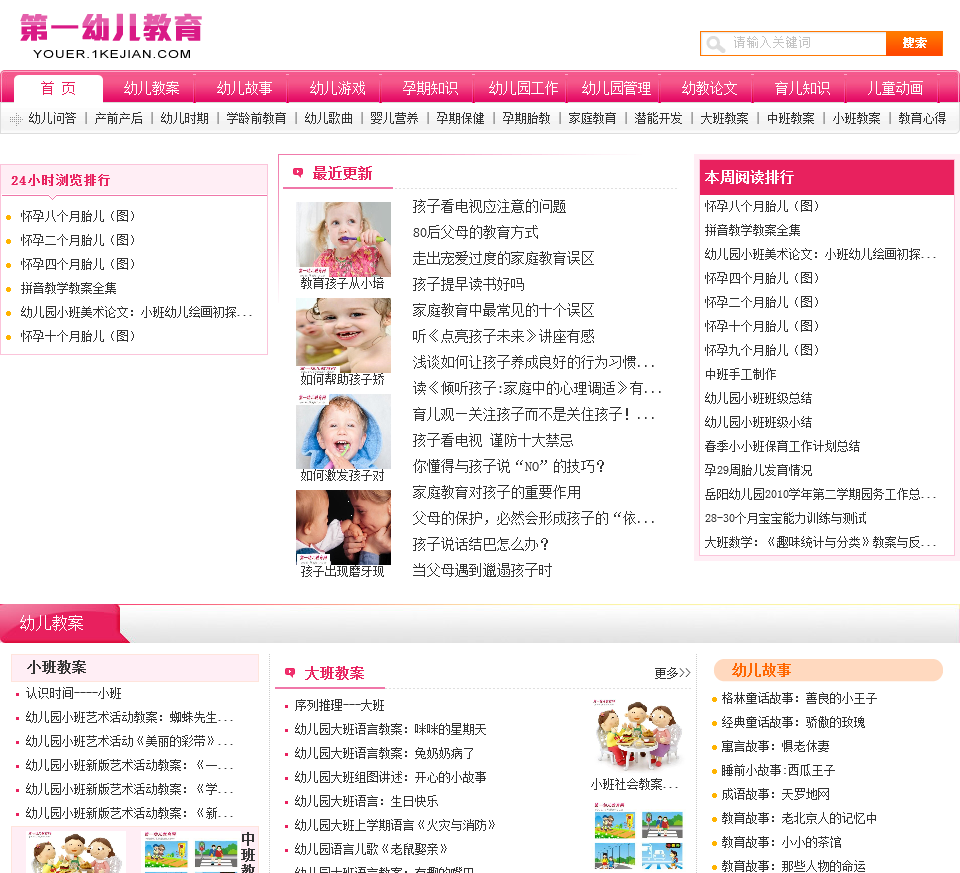Image resolution: width=960 pixels, height=873 pixels.
Task: Open the 幼儿教案 navigation menu
Action: 151,88
